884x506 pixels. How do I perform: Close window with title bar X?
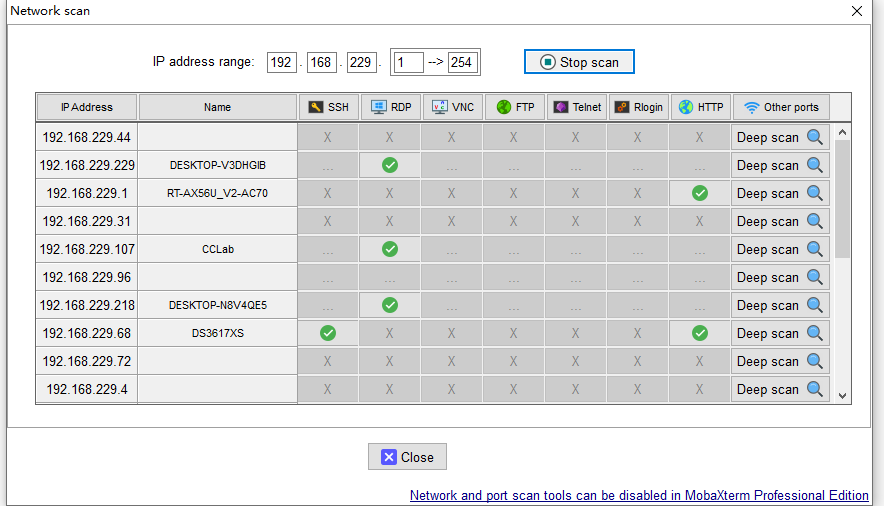tap(857, 11)
